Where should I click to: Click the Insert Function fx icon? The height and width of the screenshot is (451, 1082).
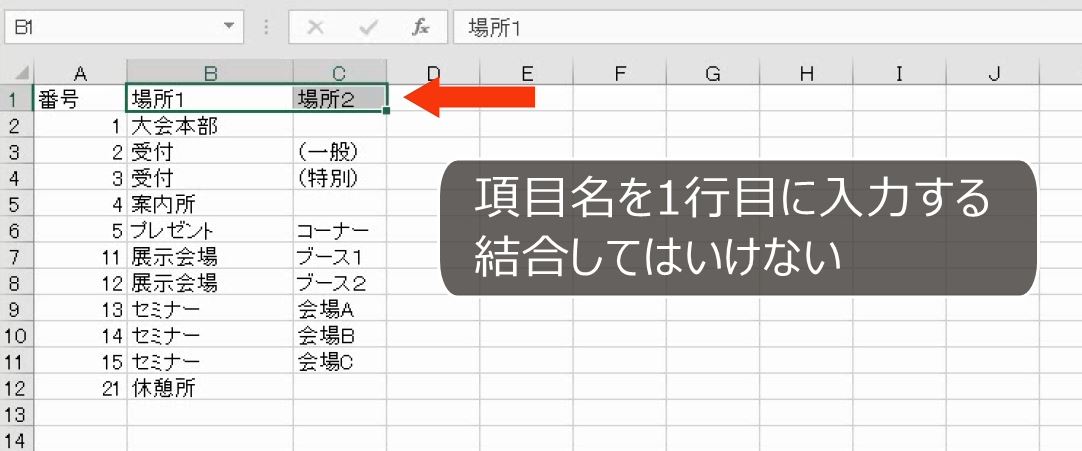click(x=420, y=28)
